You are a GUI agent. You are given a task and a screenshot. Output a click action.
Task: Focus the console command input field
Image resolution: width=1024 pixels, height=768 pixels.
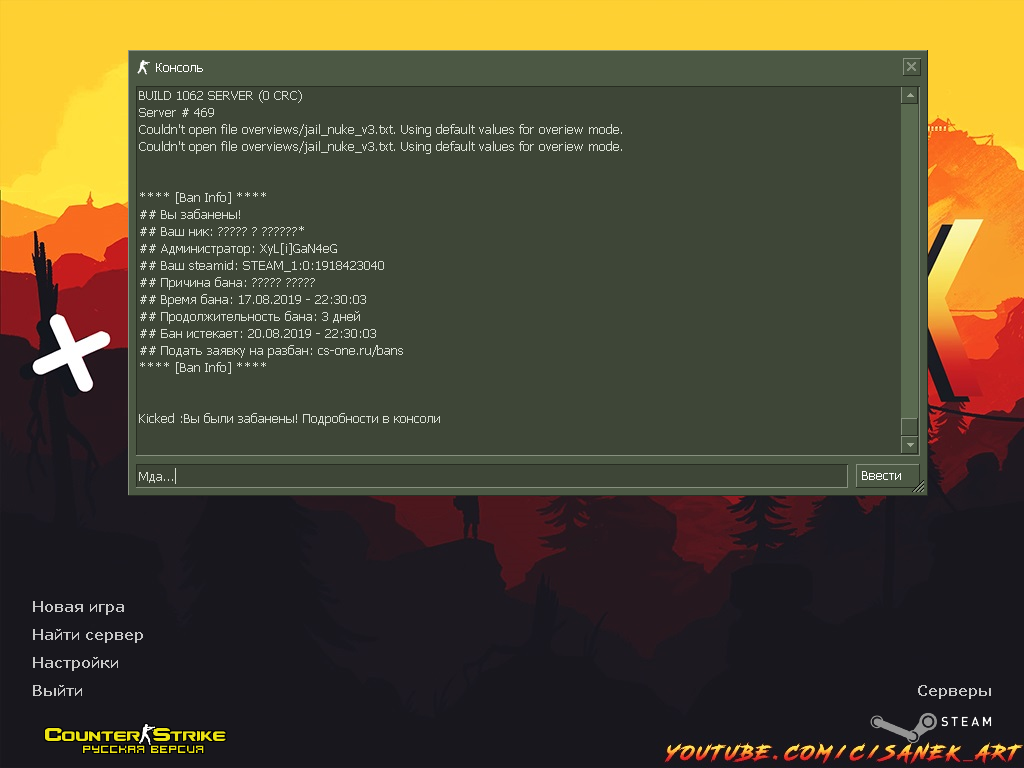491,476
